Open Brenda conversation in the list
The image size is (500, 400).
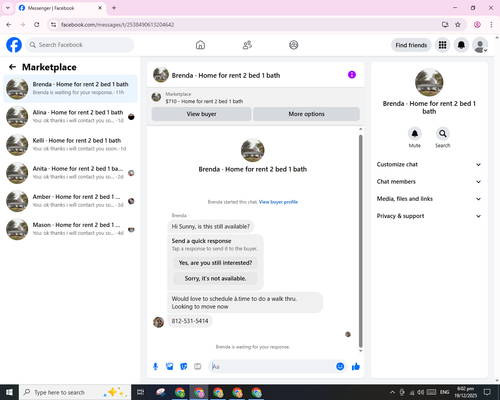coord(70,89)
